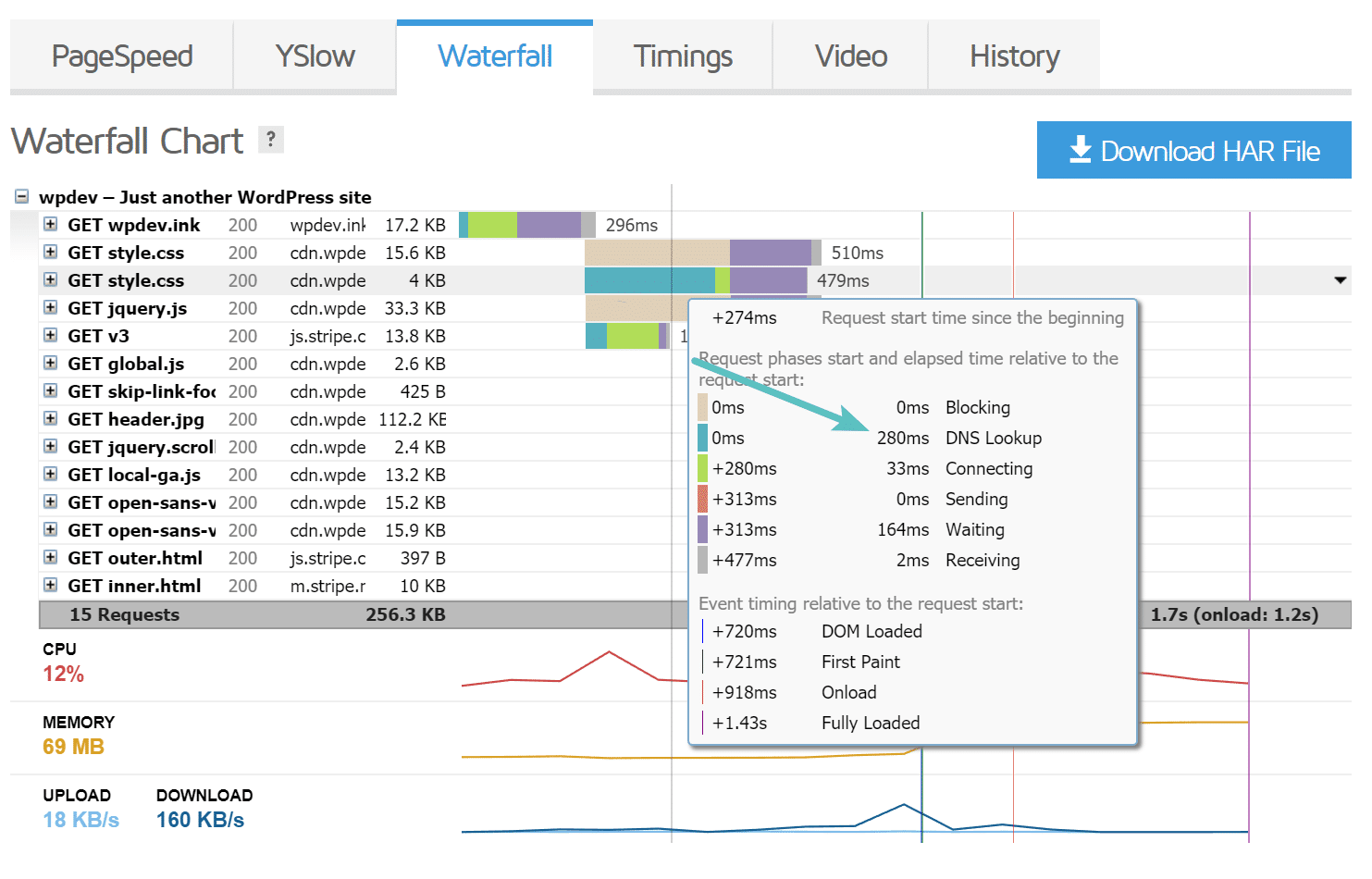1372x879 pixels.
Task: Expand details for the GET header.jpg request
Action: [x=50, y=418]
